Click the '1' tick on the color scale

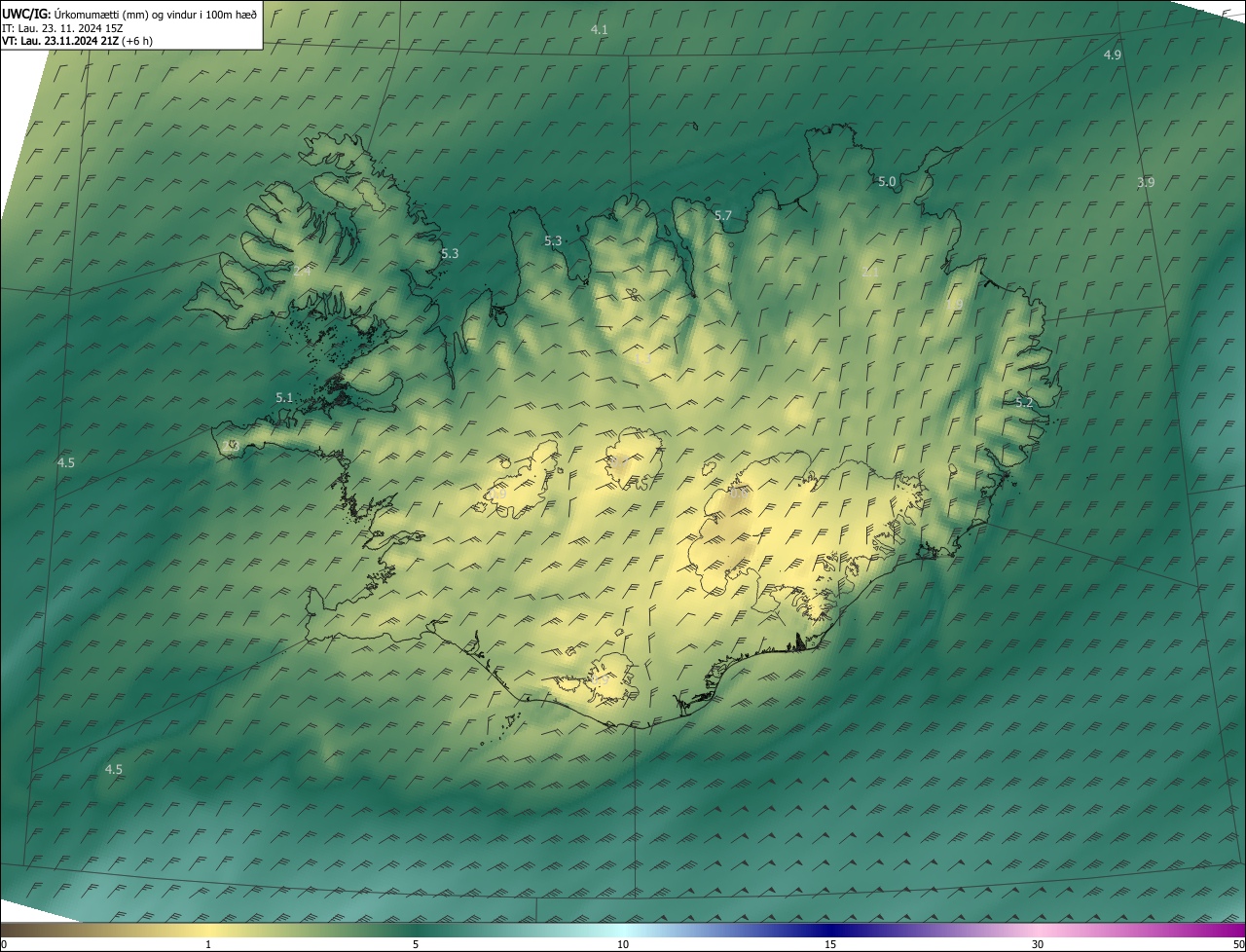click(x=208, y=945)
